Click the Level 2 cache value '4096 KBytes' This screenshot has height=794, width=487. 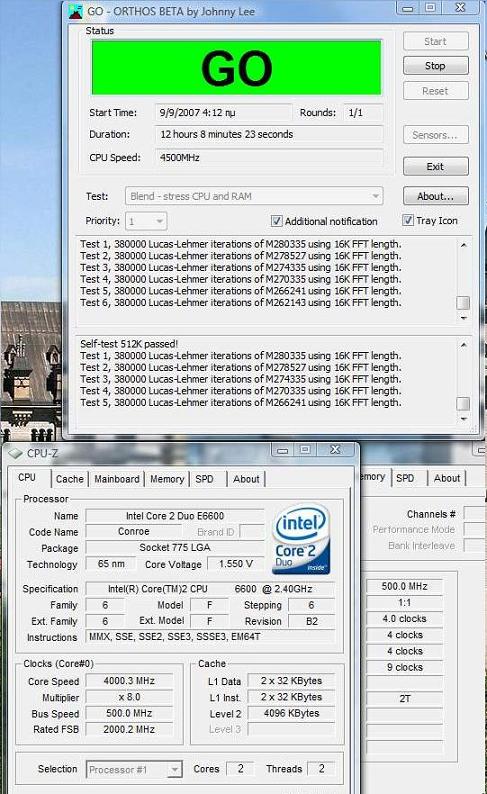coord(292,713)
